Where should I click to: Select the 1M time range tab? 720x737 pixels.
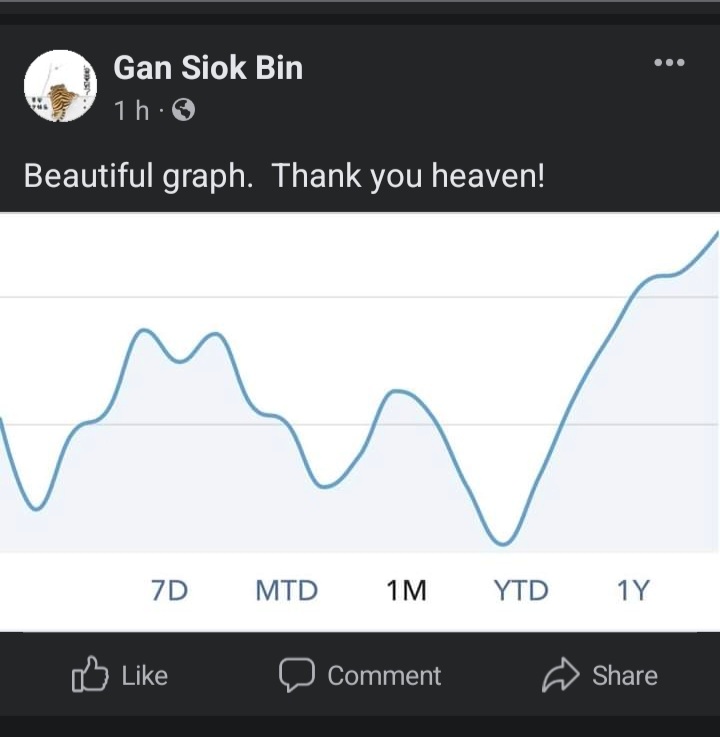(x=406, y=591)
